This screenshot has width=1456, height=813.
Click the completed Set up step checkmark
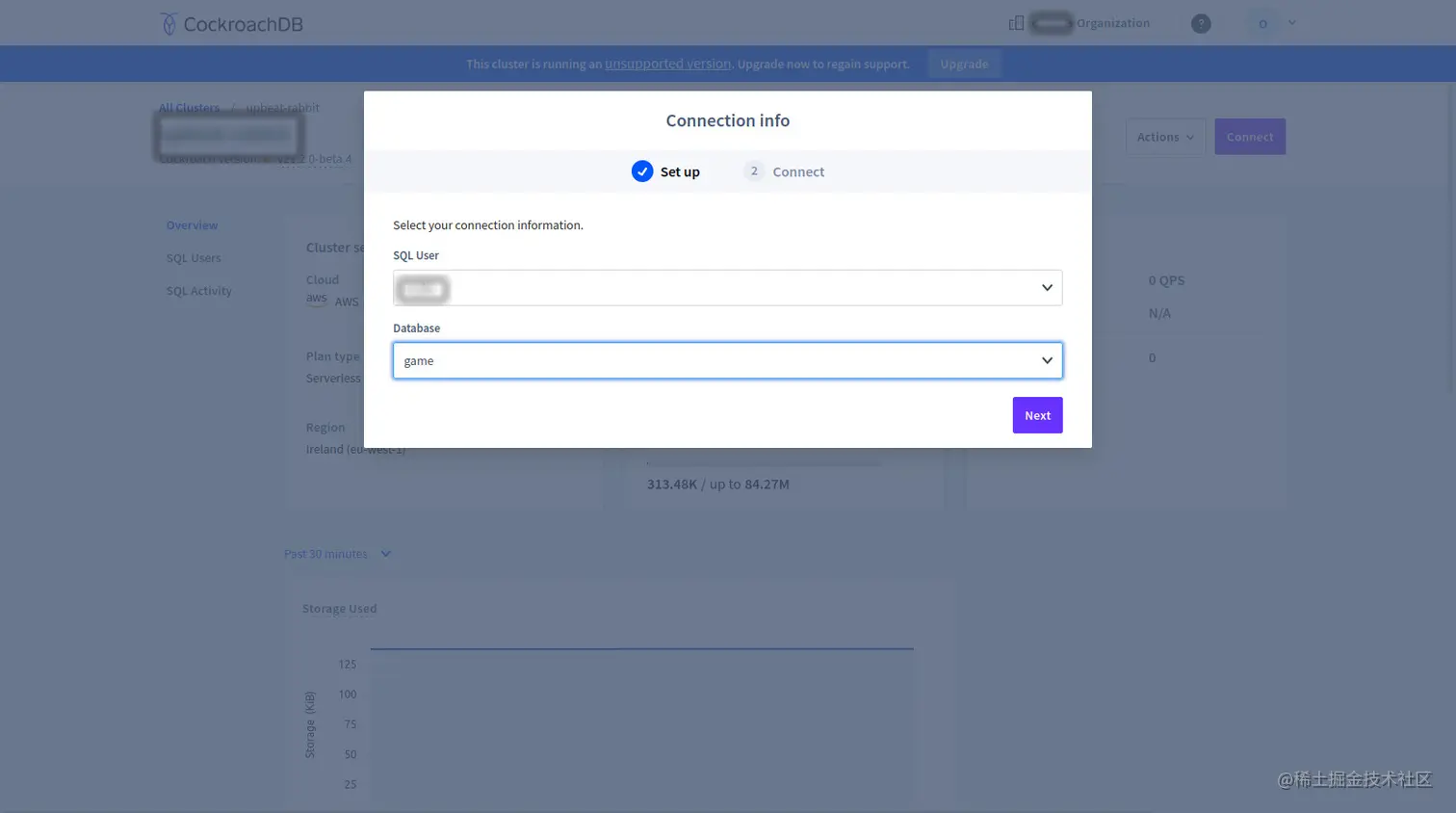[642, 171]
